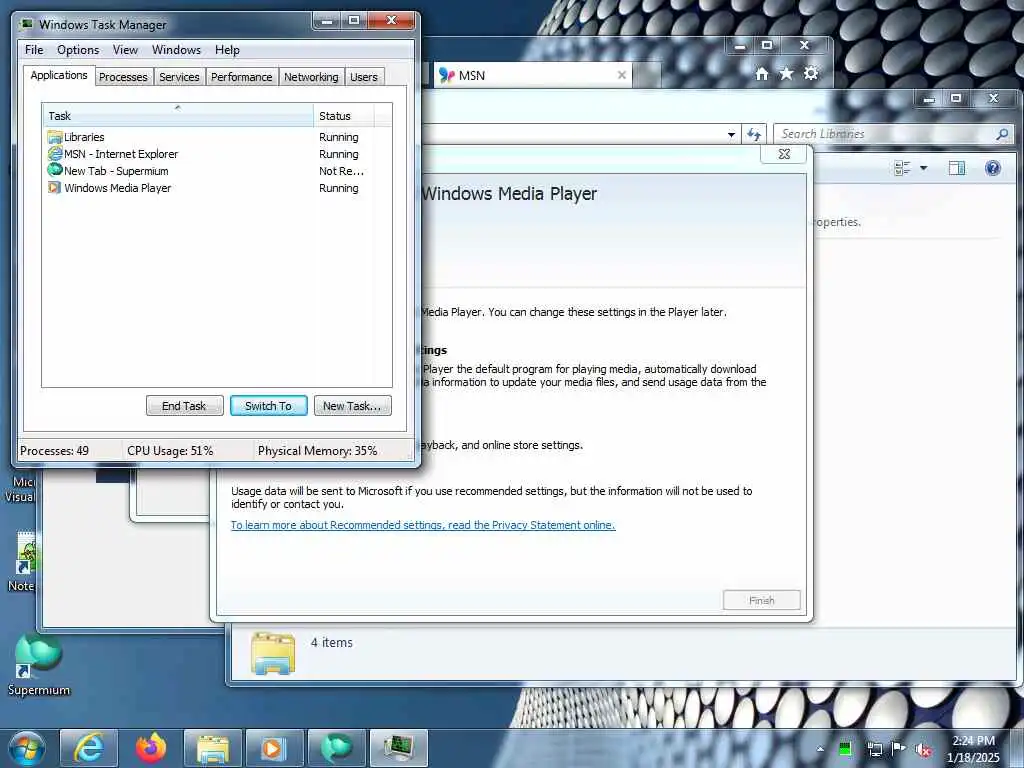
Task: Select the Applications tab
Action: click(59, 75)
